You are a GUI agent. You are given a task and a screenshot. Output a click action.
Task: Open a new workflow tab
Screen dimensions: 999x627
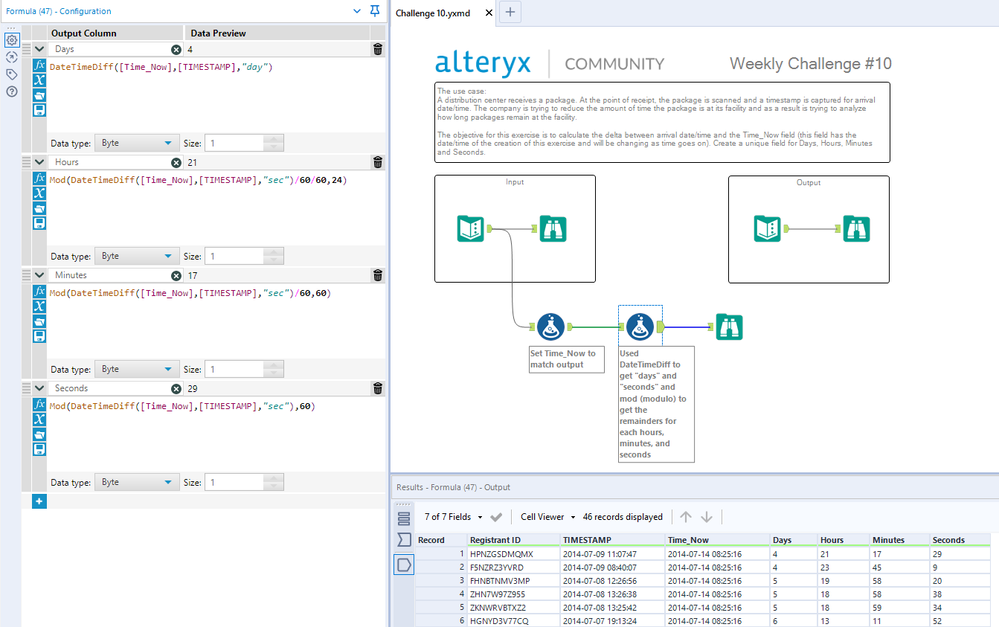[x=510, y=12]
